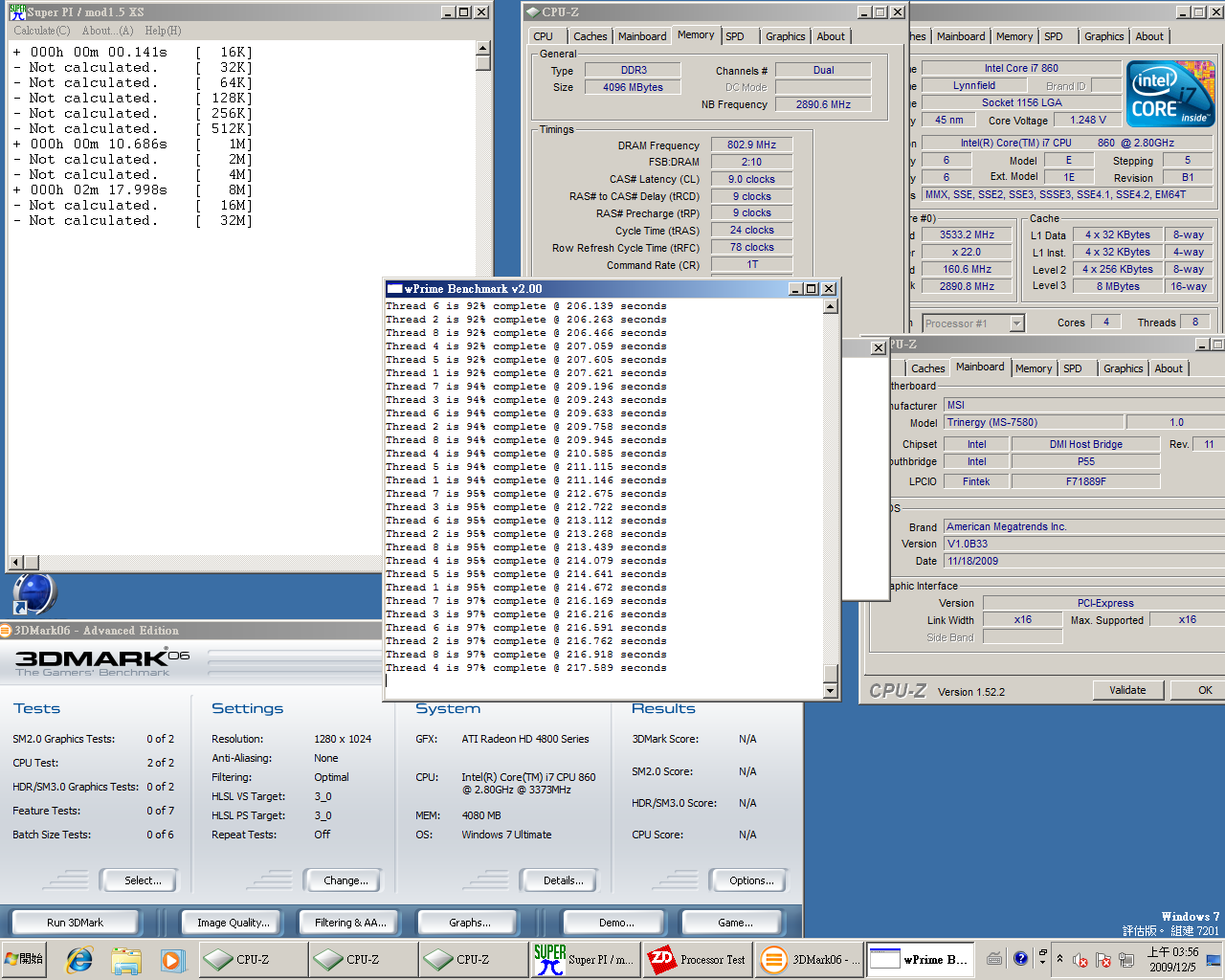Switch to CPU tab in CPU-Z Memory window

[x=544, y=36]
